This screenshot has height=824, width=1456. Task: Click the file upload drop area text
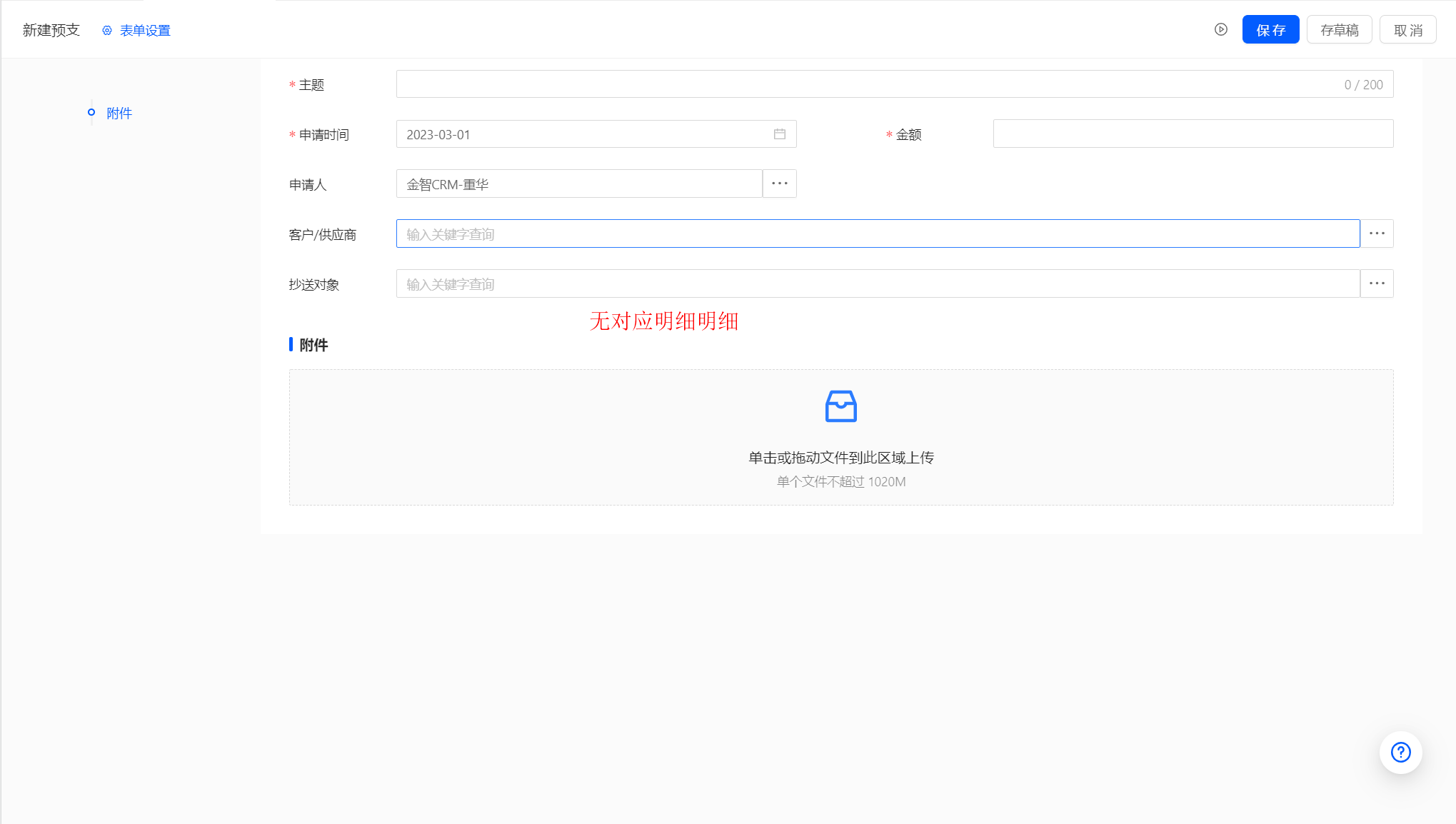[840, 458]
